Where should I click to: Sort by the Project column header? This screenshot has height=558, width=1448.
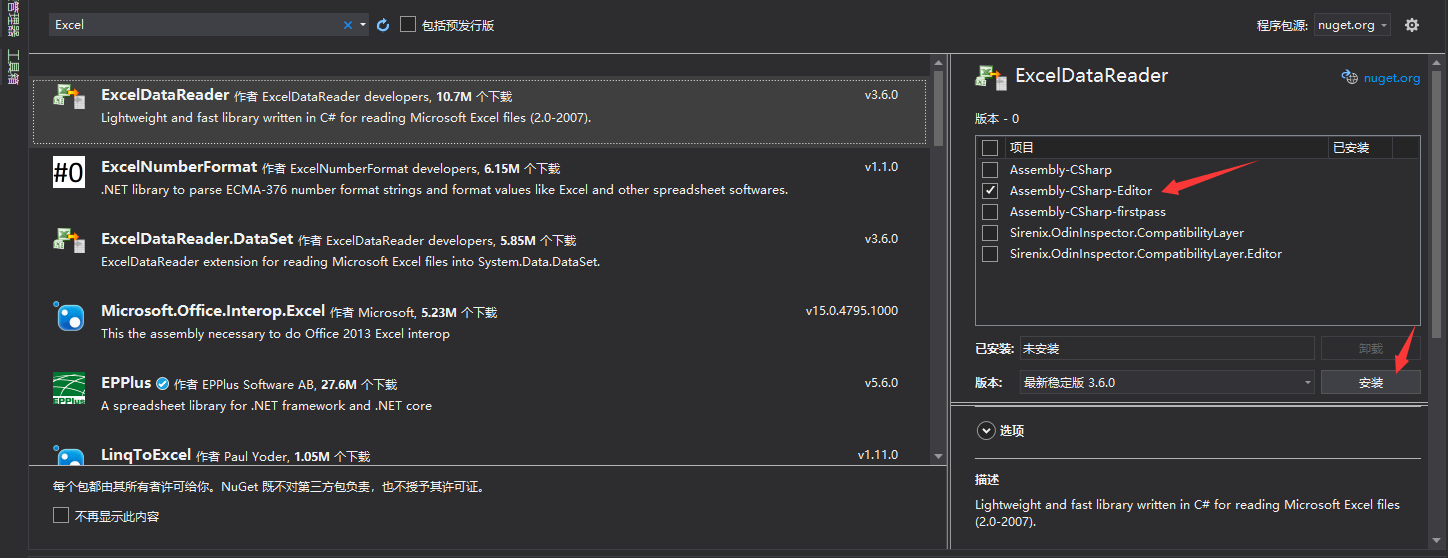(x=1166, y=147)
